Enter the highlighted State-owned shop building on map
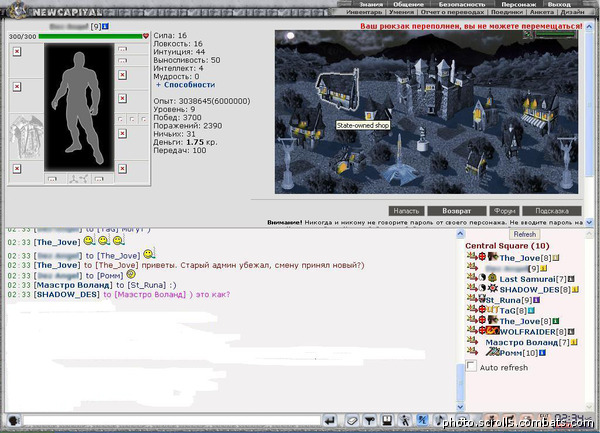 tap(337, 89)
